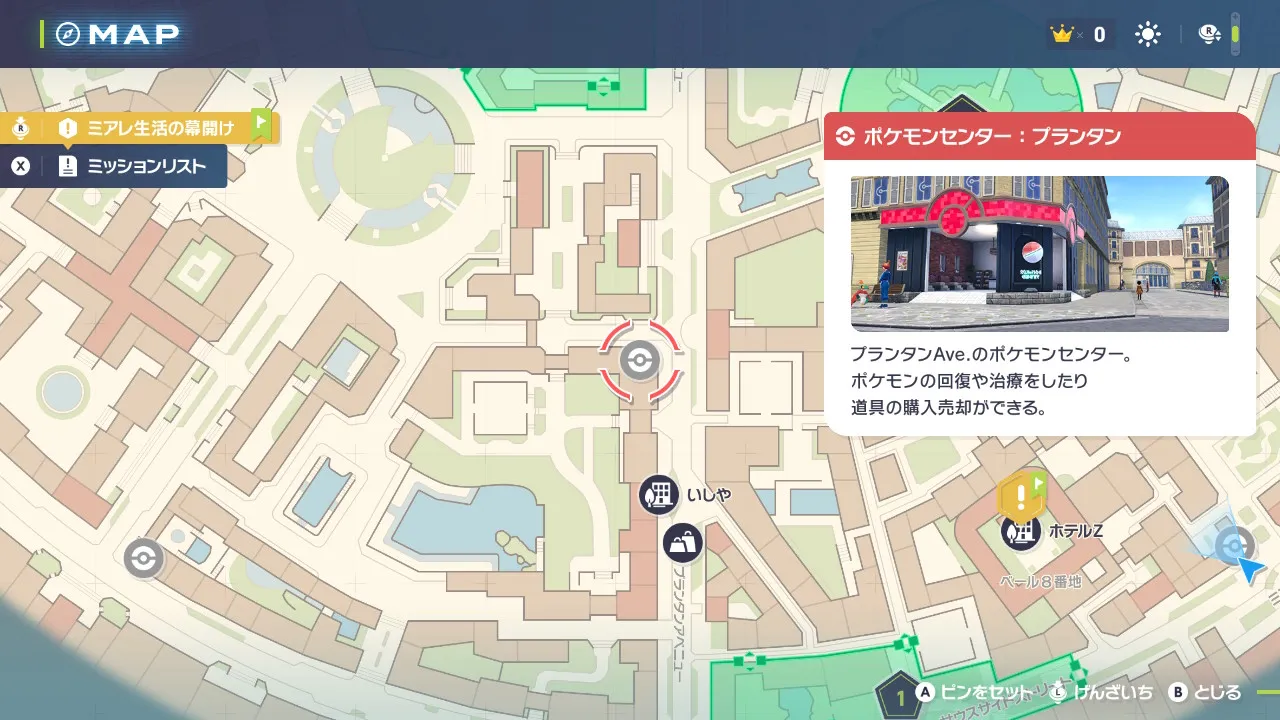Click the gray Pokémon Center marker at far left
Image resolution: width=1280 pixels, height=720 pixels.
(144, 558)
